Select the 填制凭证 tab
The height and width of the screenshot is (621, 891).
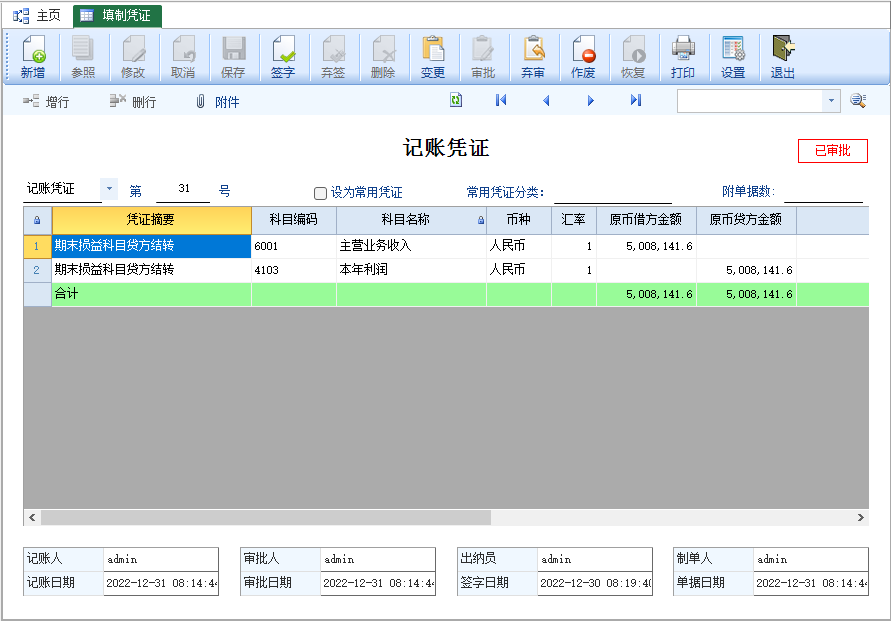(117, 15)
